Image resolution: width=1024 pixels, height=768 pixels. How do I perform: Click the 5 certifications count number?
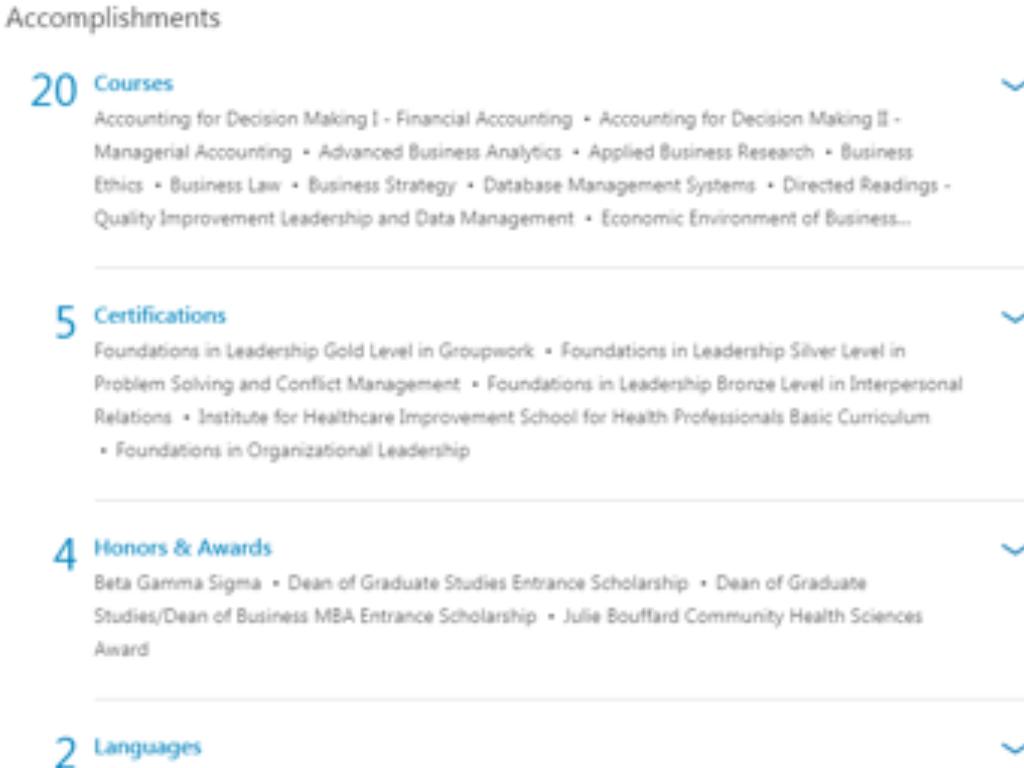(65, 323)
